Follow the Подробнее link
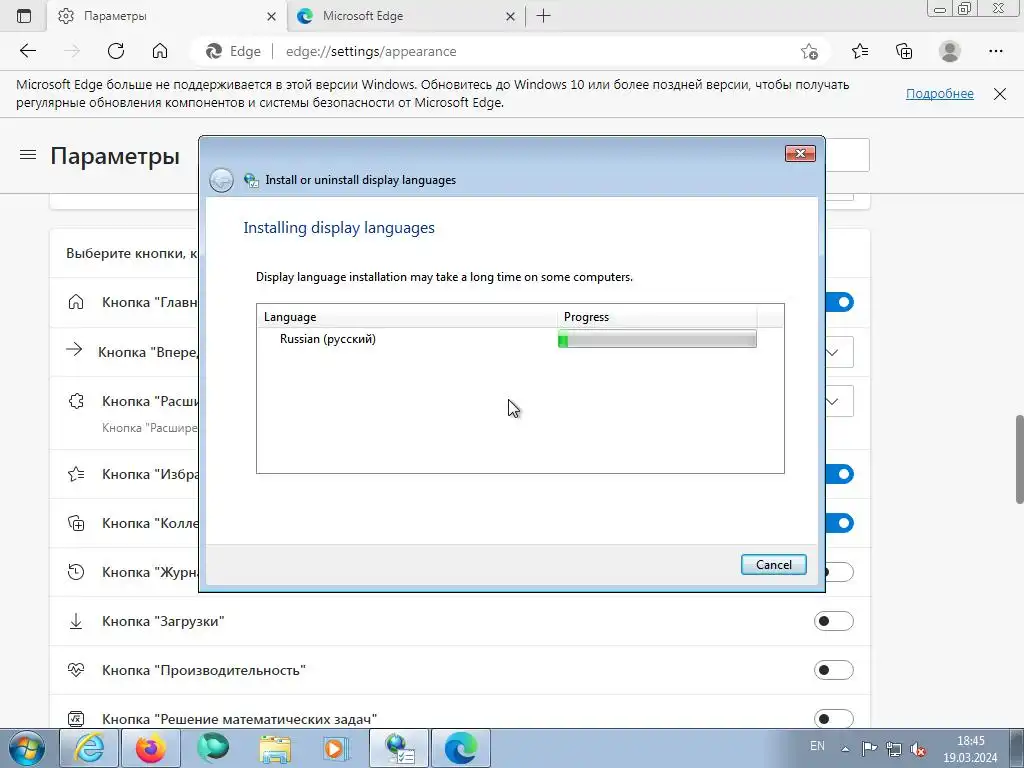The height and width of the screenshot is (768, 1024). [x=939, y=93]
